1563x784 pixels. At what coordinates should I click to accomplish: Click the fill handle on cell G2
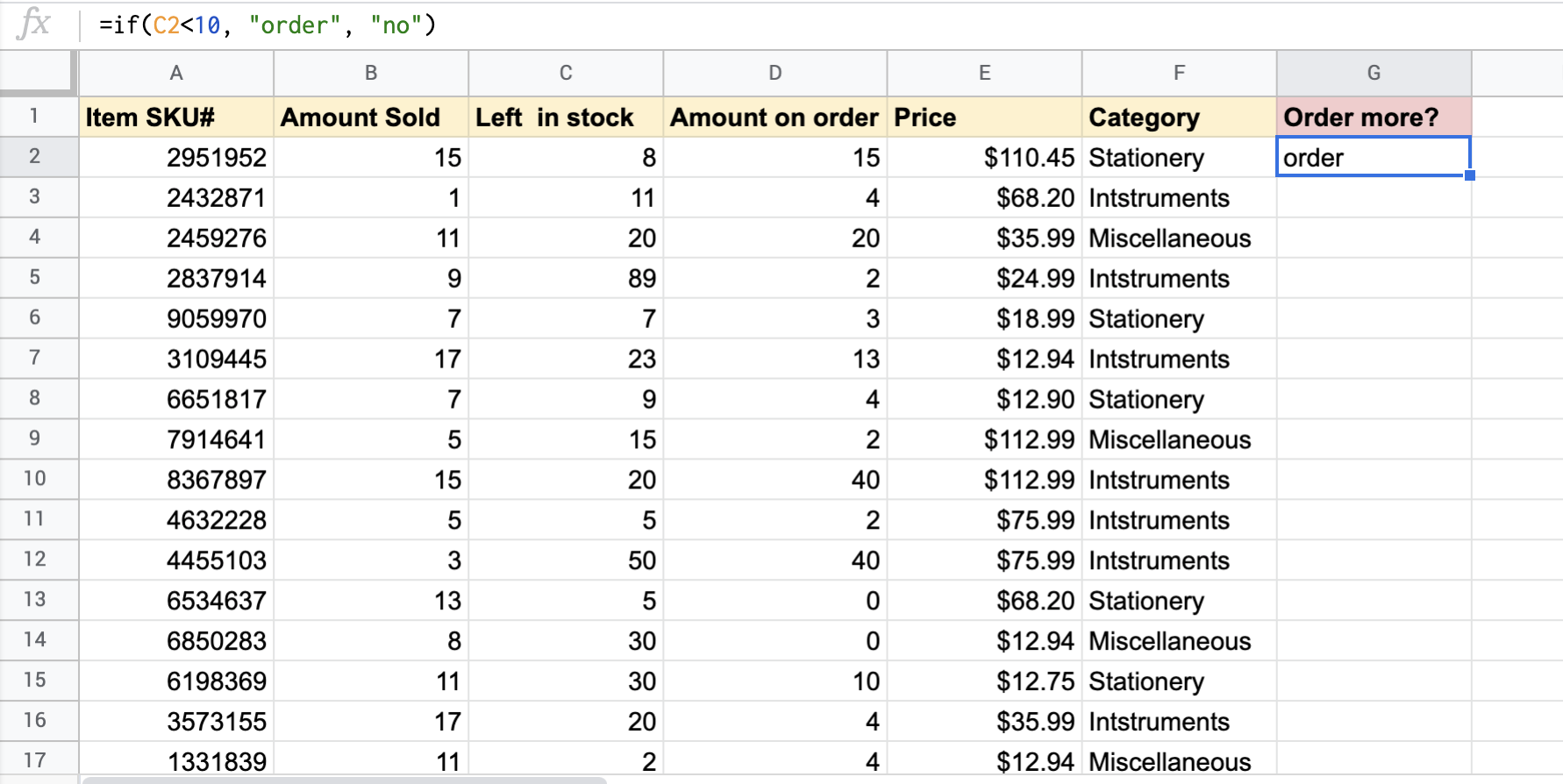(x=1470, y=175)
